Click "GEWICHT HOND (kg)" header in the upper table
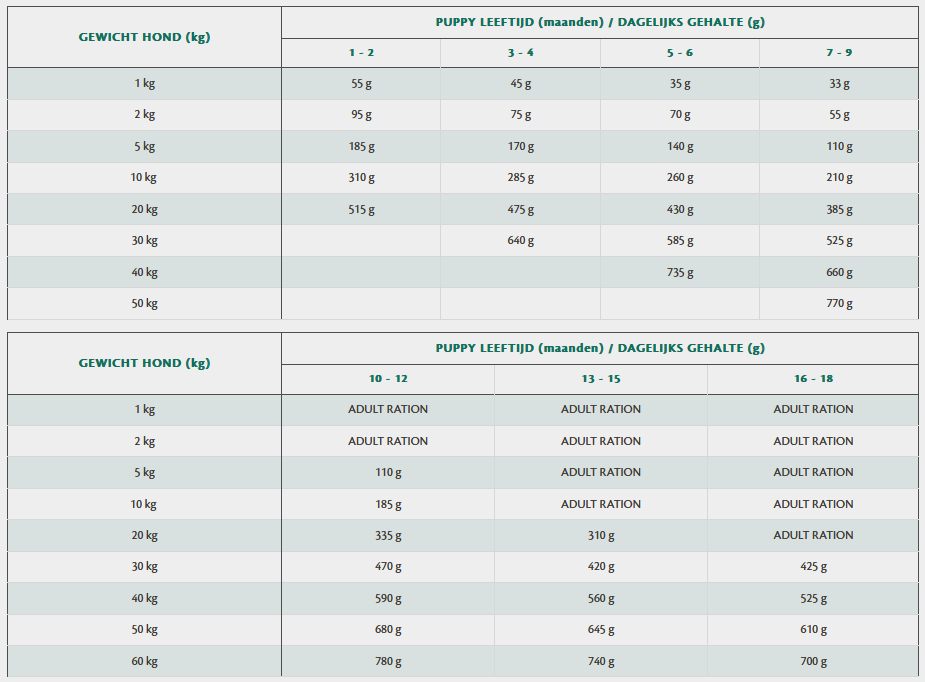The image size is (925, 682). point(145,37)
